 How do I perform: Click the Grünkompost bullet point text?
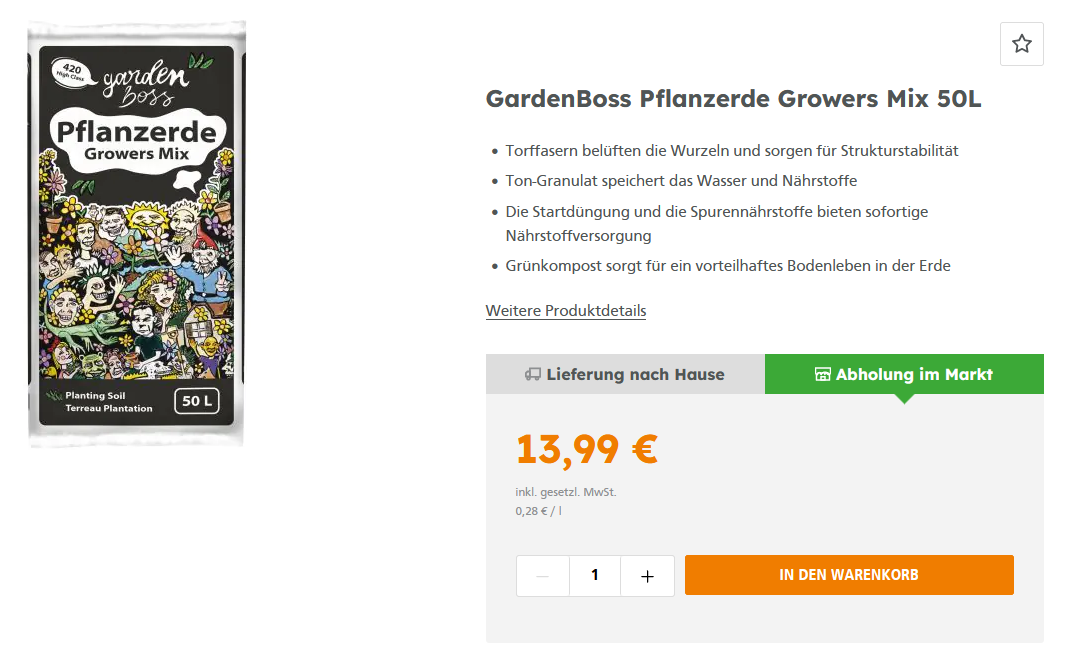(x=728, y=266)
